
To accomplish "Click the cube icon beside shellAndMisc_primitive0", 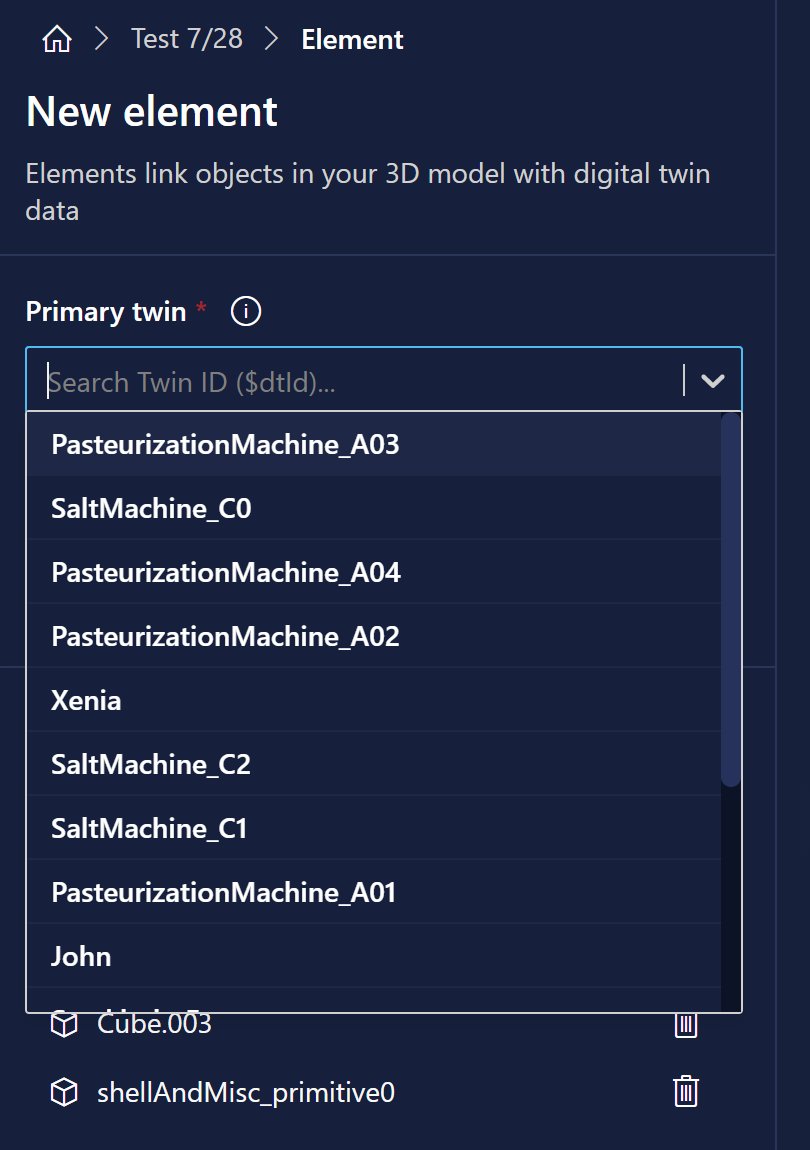I will [x=62, y=1092].
